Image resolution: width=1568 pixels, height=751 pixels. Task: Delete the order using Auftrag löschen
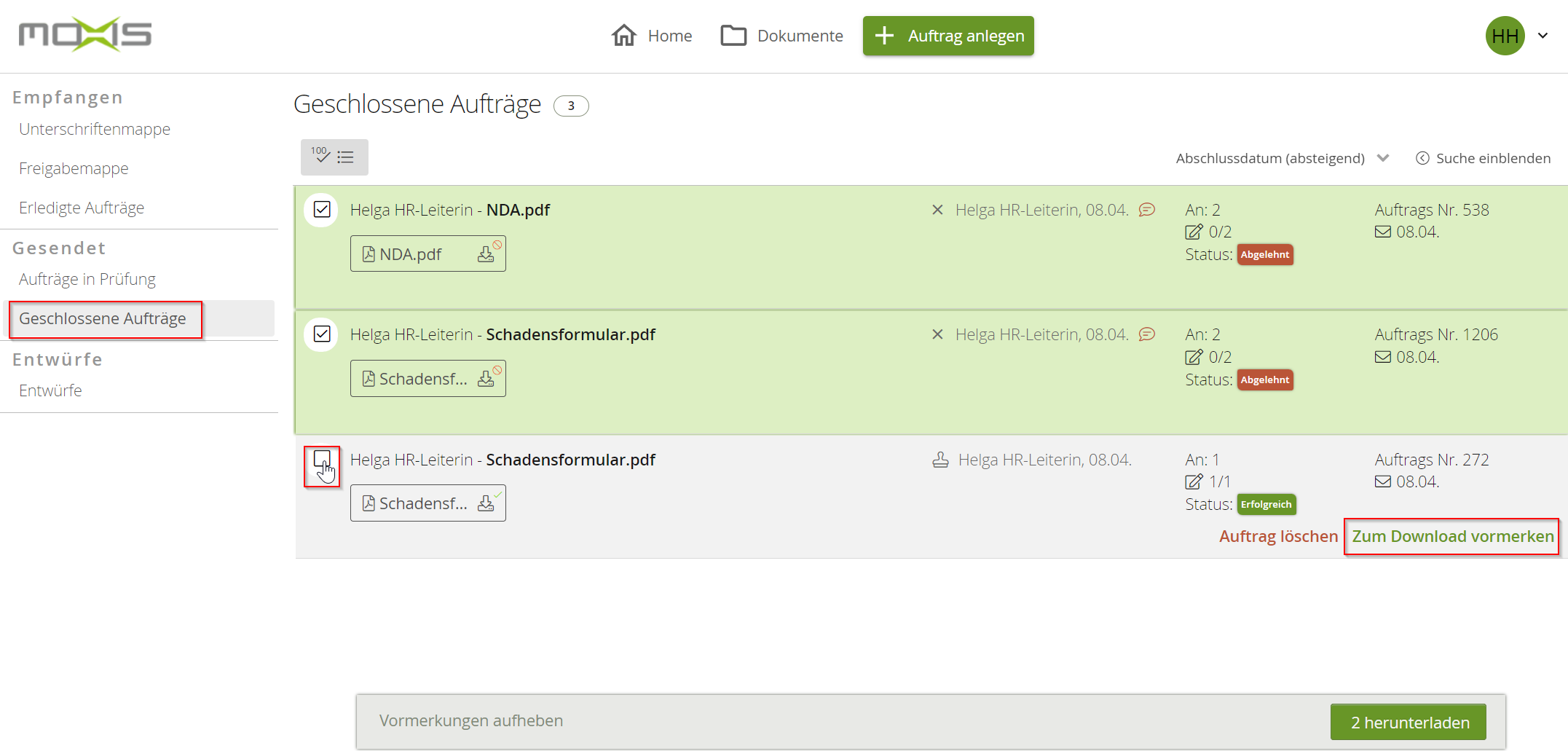pos(1278,536)
